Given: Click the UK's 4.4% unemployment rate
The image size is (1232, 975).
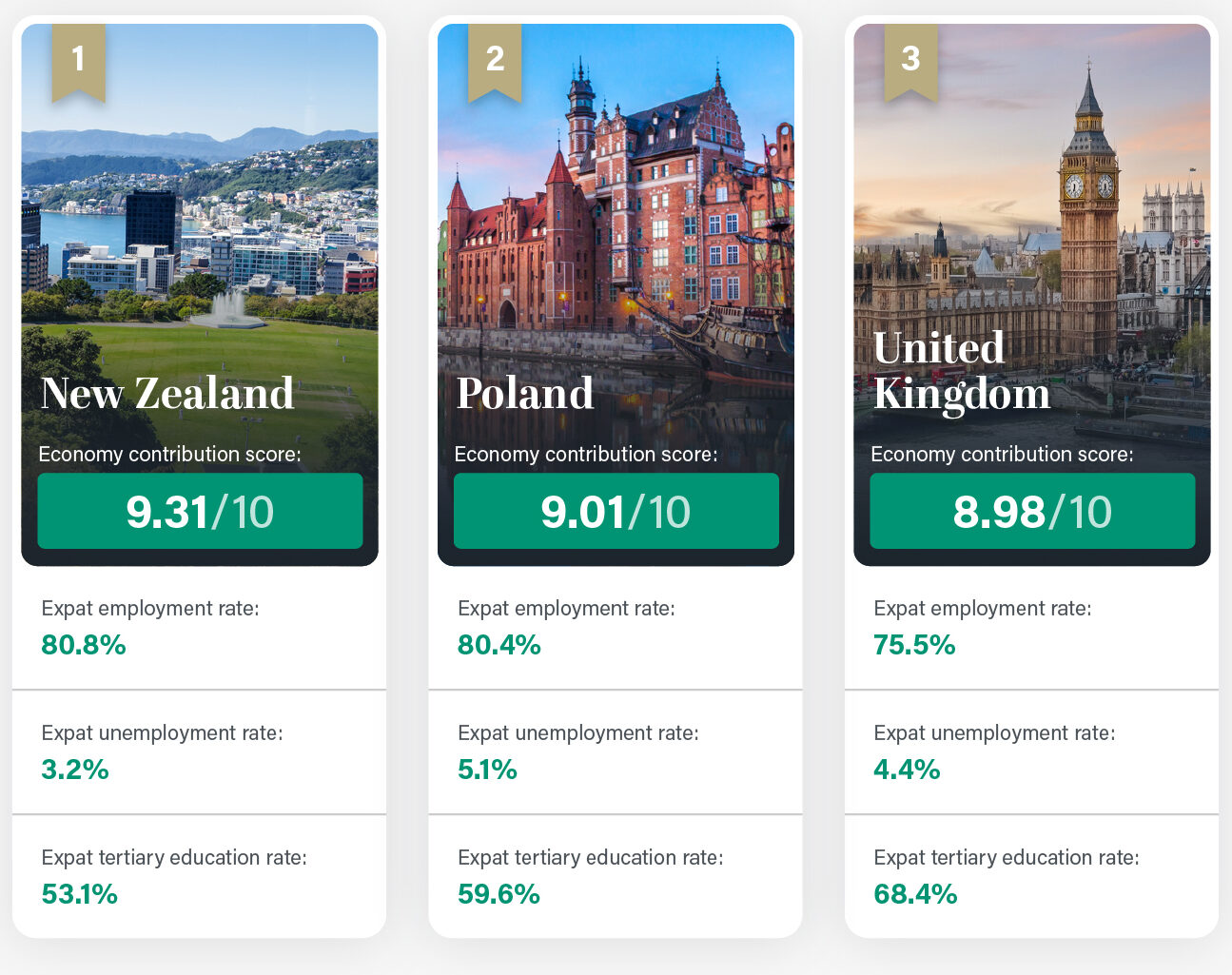Looking at the screenshot, I should [907, 770].
